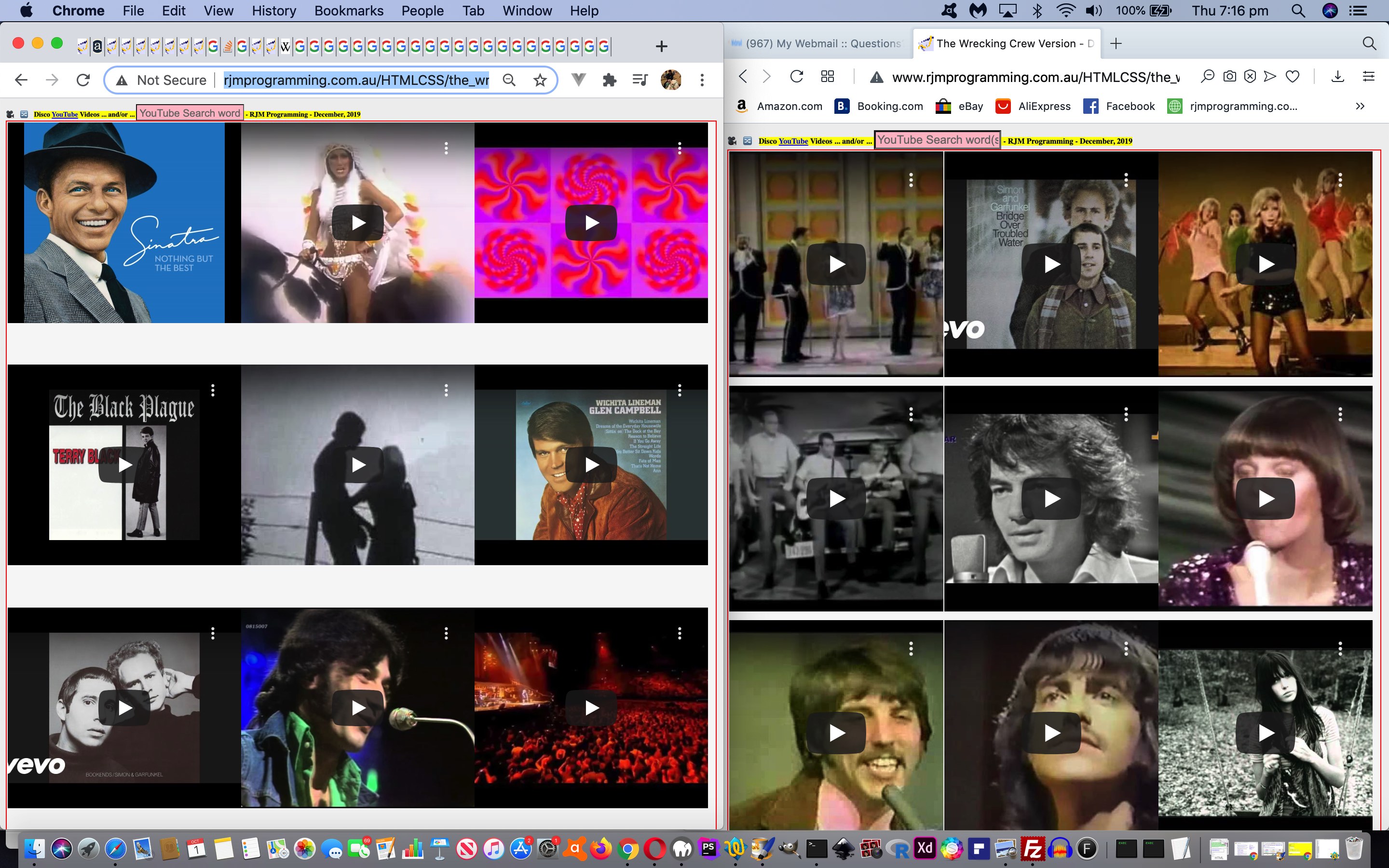Open Chrome three-dot menu
Image resolution: width=1389 pixels, height=868 pixels.
(x=702, y=80)
